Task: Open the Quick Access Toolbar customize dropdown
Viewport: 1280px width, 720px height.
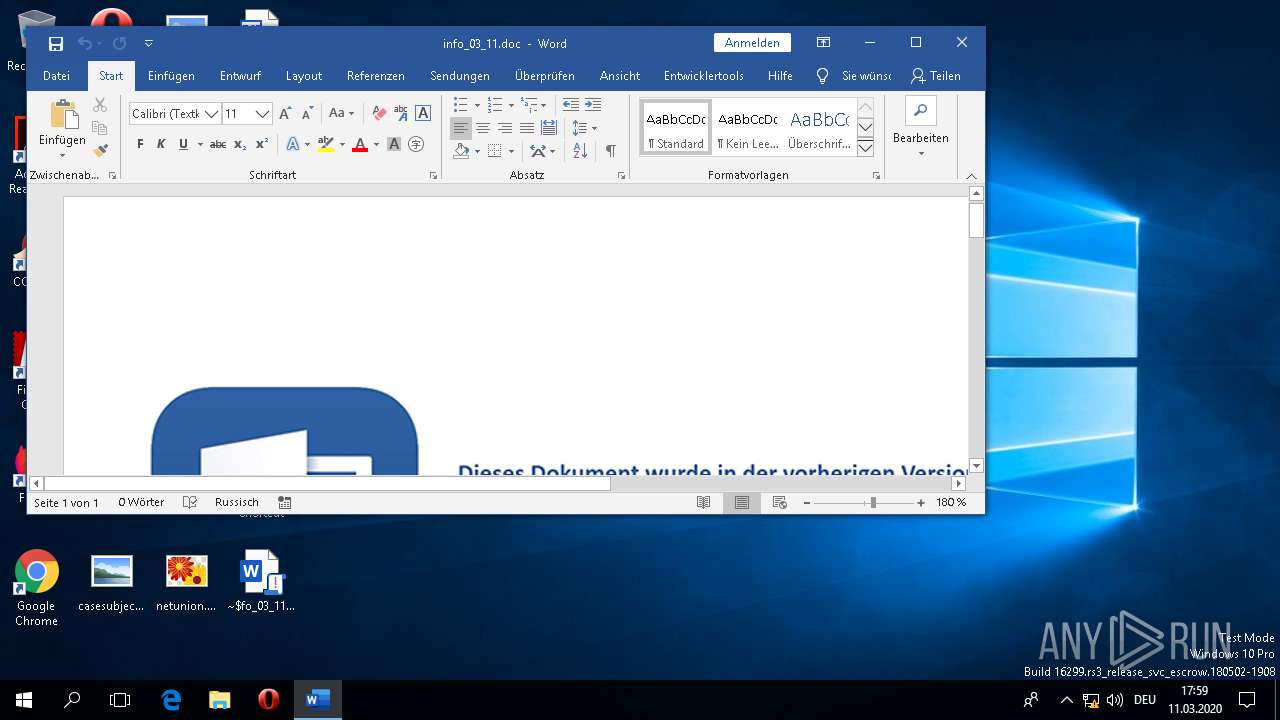Action: pos(149,43)
